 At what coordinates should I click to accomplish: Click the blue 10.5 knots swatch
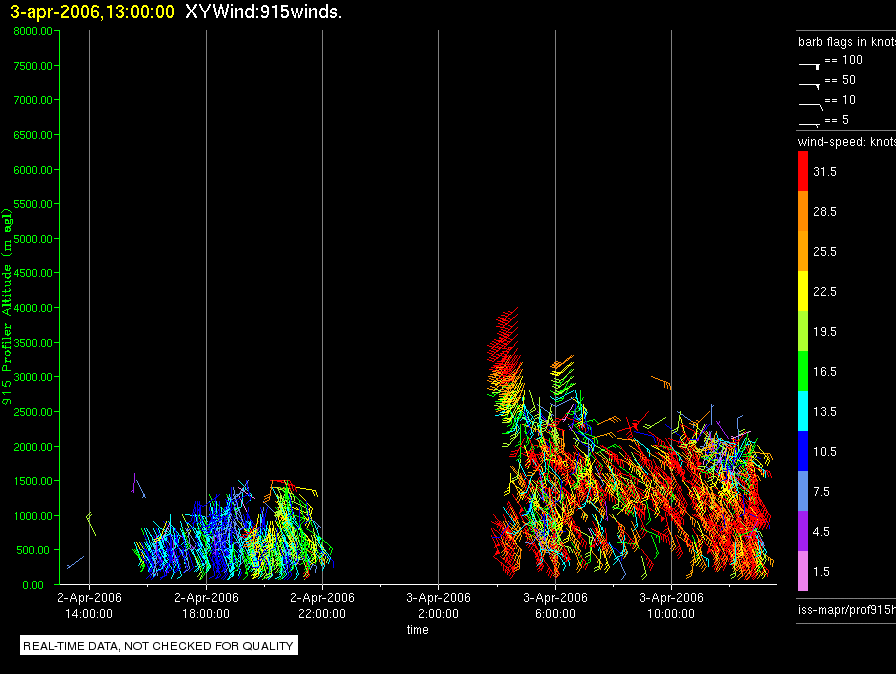[x=803, y=451]
